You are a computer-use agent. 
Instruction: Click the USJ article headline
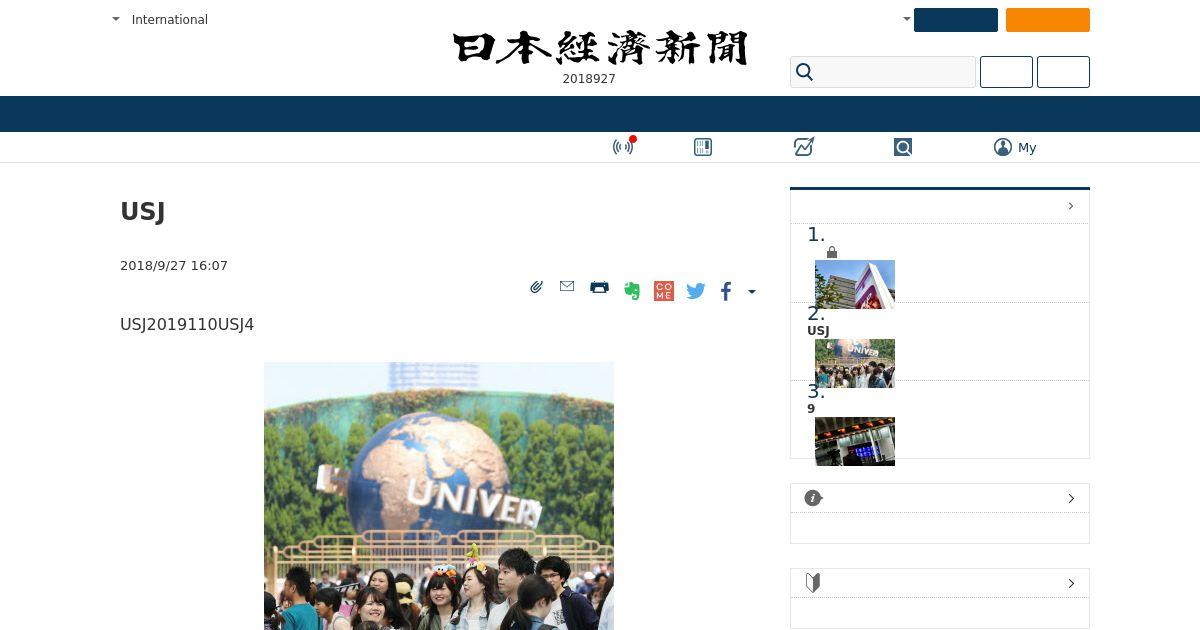[142, 212]
